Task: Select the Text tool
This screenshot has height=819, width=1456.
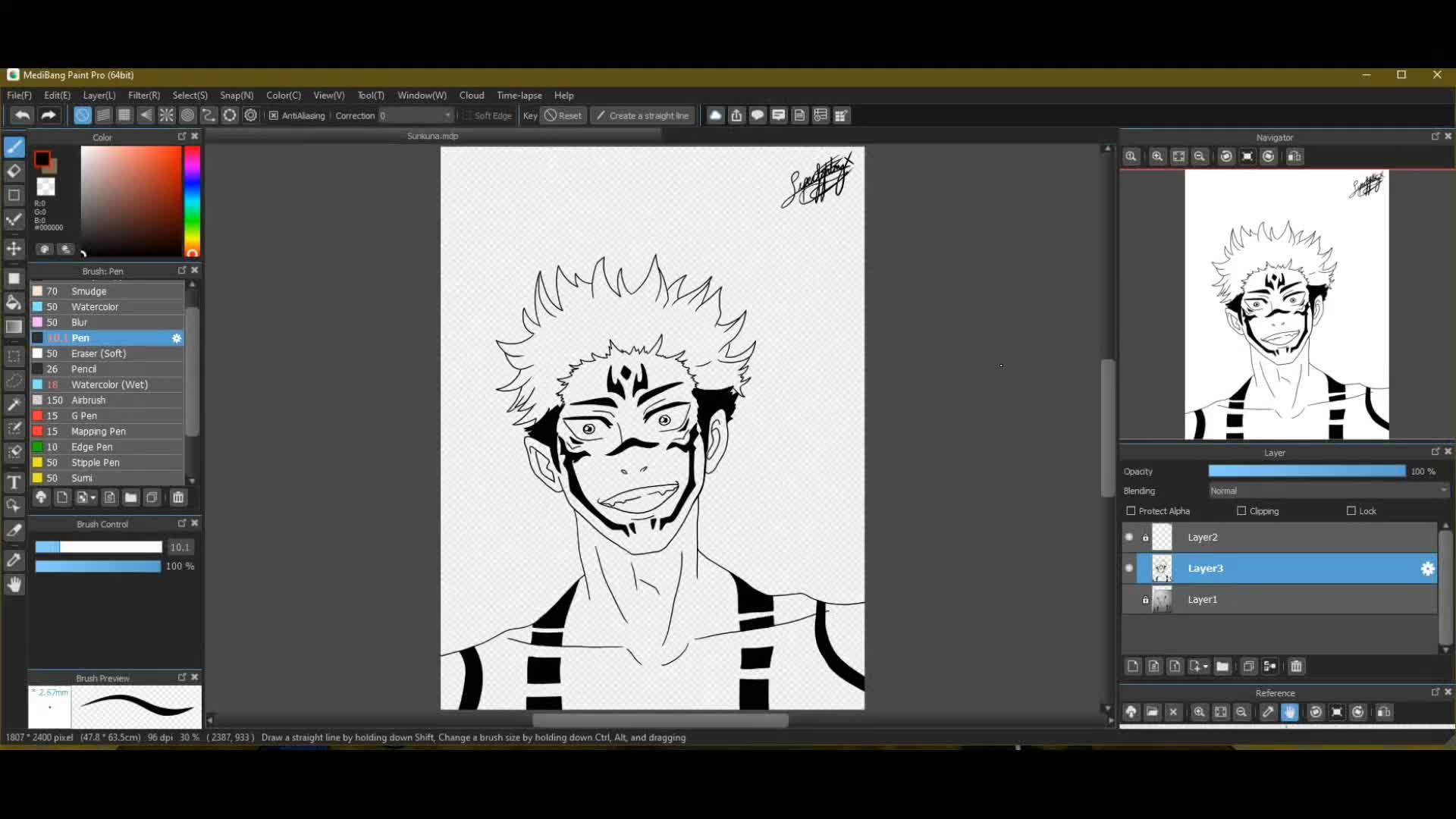Action: pyautogui.click(x=14, y=482)
